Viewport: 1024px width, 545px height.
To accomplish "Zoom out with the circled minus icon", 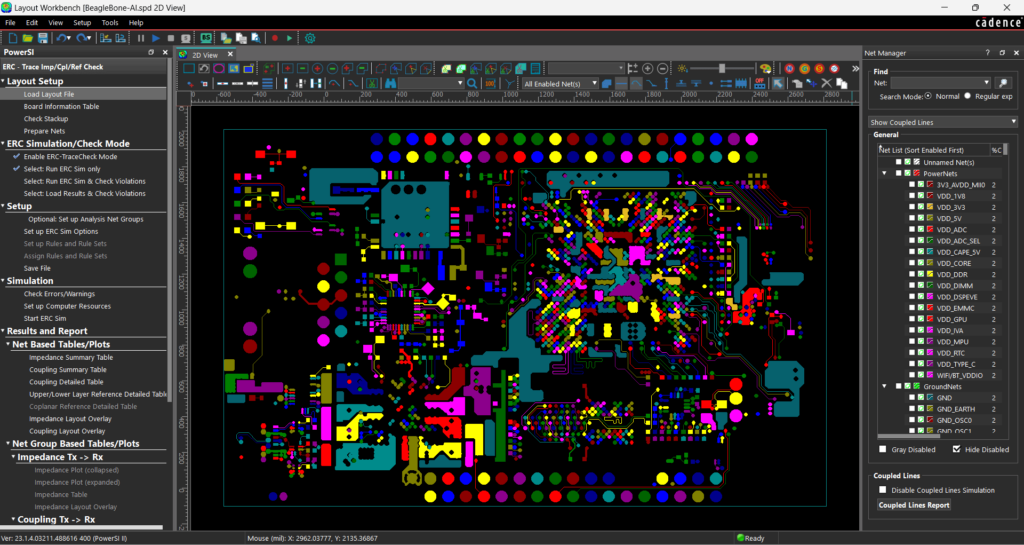I will (663, 69).
